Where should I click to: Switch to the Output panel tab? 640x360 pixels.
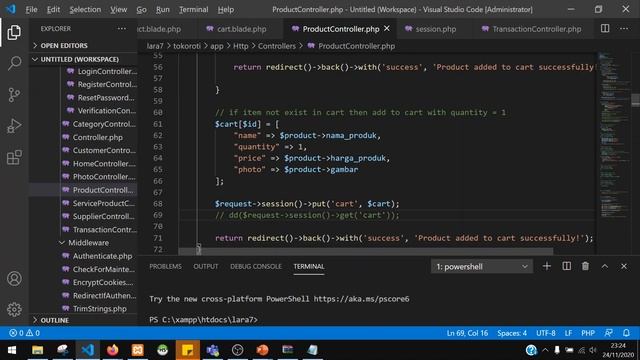[x=206, y=266]
